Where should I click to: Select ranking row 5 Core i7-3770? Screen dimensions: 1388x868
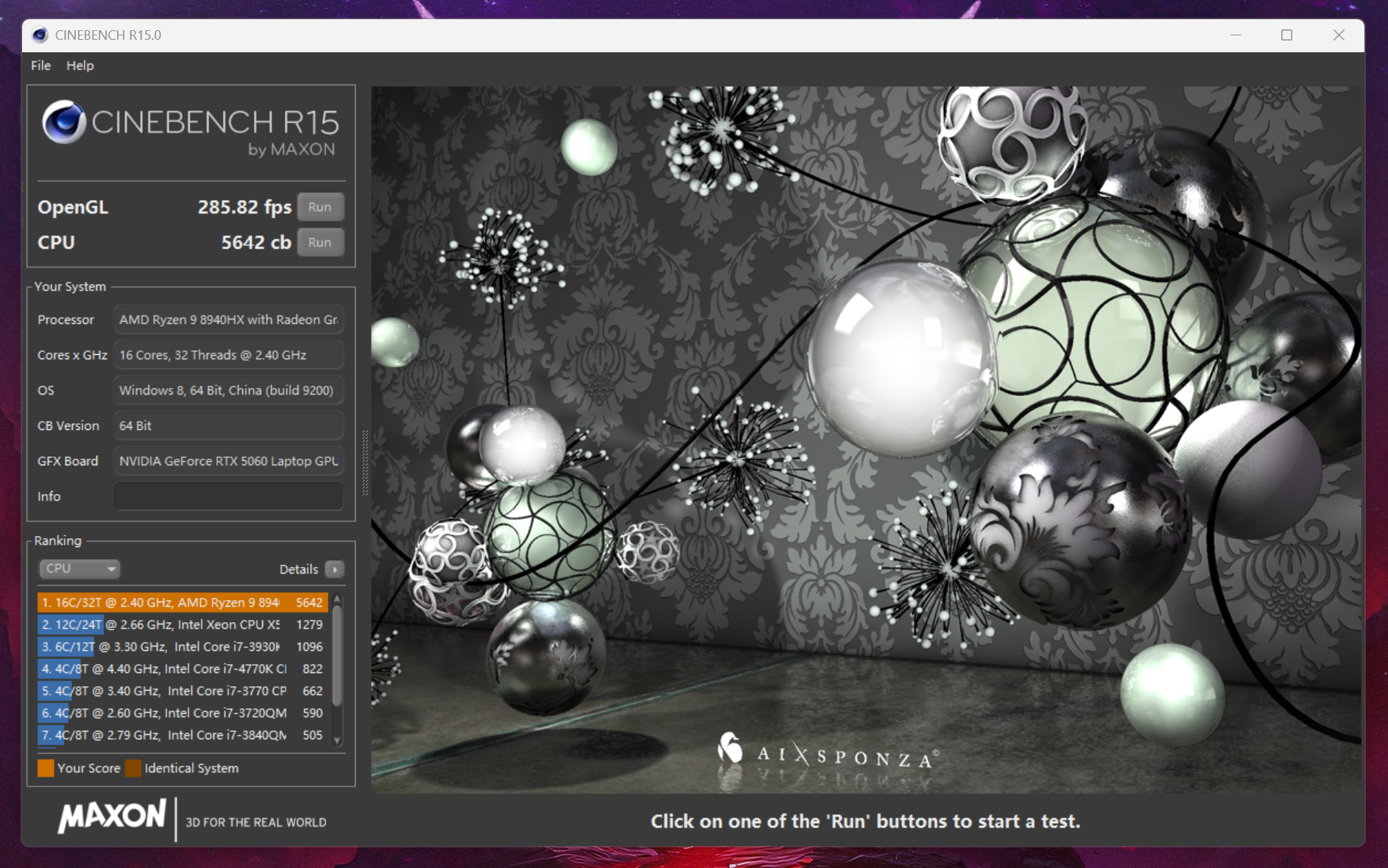(182, 691)
